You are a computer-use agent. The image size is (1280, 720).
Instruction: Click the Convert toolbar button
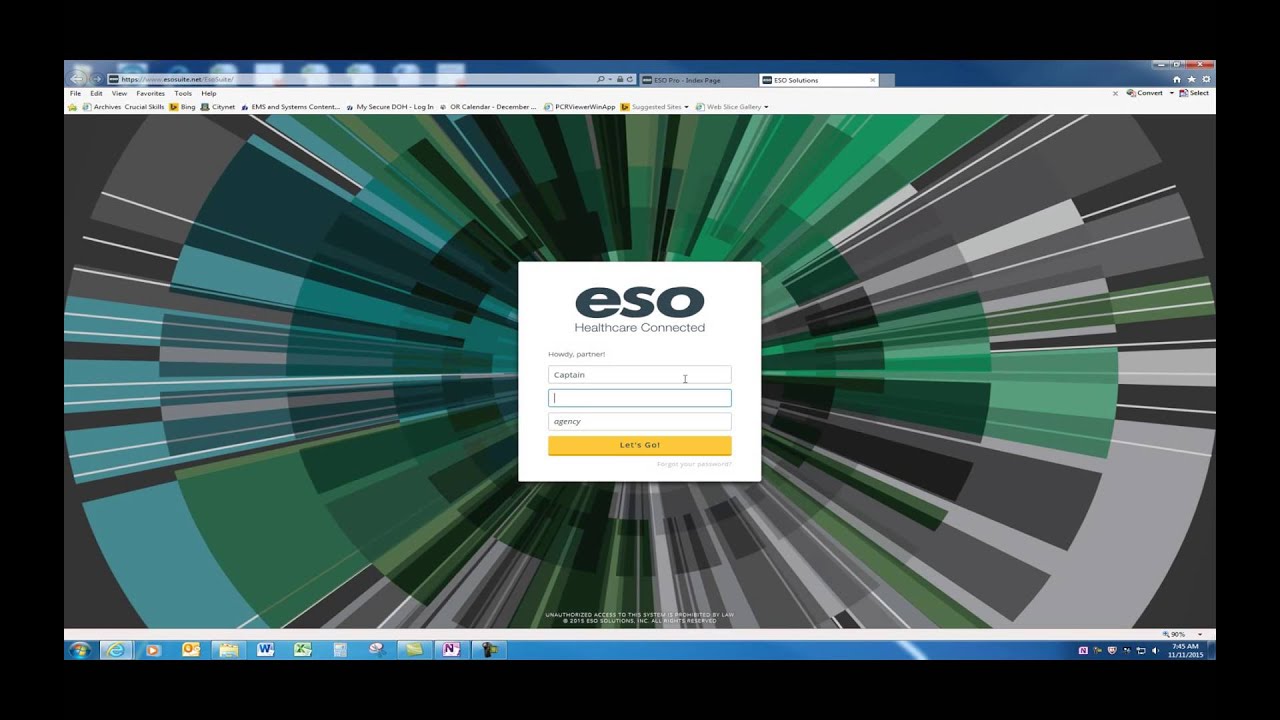coord(1145,93)
